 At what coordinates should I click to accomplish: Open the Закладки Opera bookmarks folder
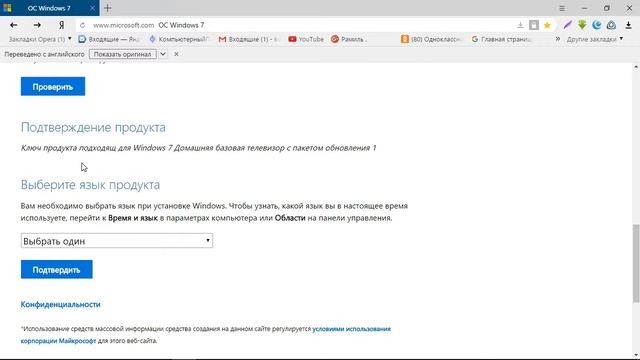click(x=40, y=39)
